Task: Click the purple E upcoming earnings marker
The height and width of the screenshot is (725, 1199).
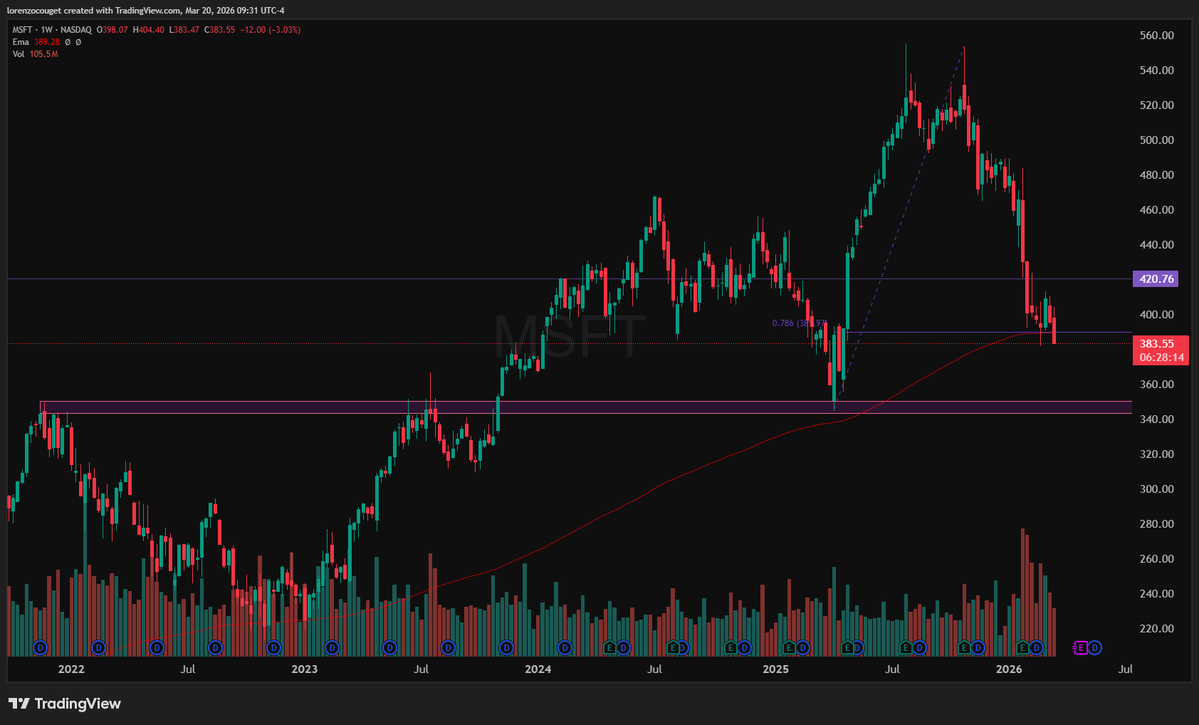Action: (1080, 648)
